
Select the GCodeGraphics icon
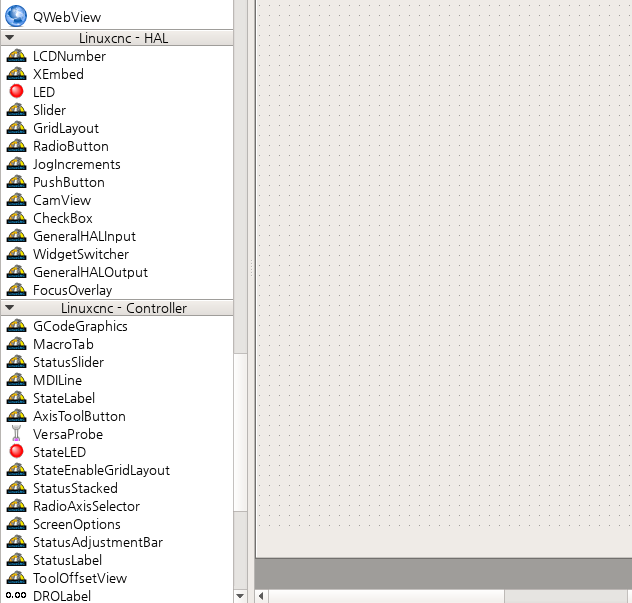pyautogui.click(x=17, y=326)
